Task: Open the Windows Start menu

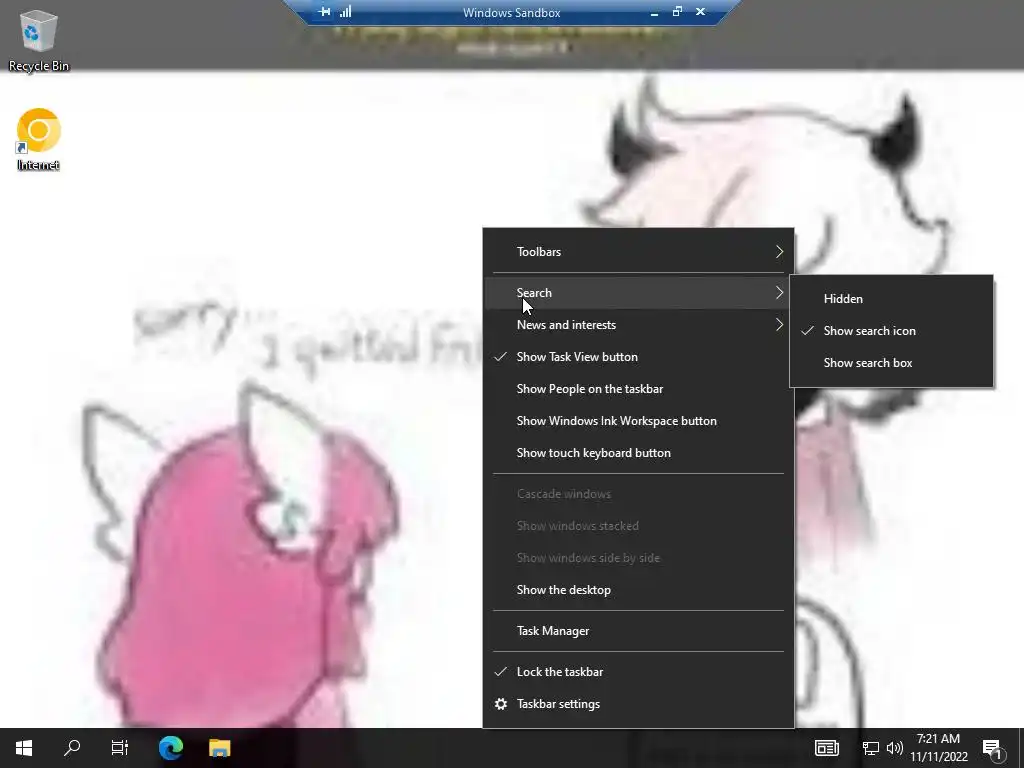Action: click(x=24, y=748)
